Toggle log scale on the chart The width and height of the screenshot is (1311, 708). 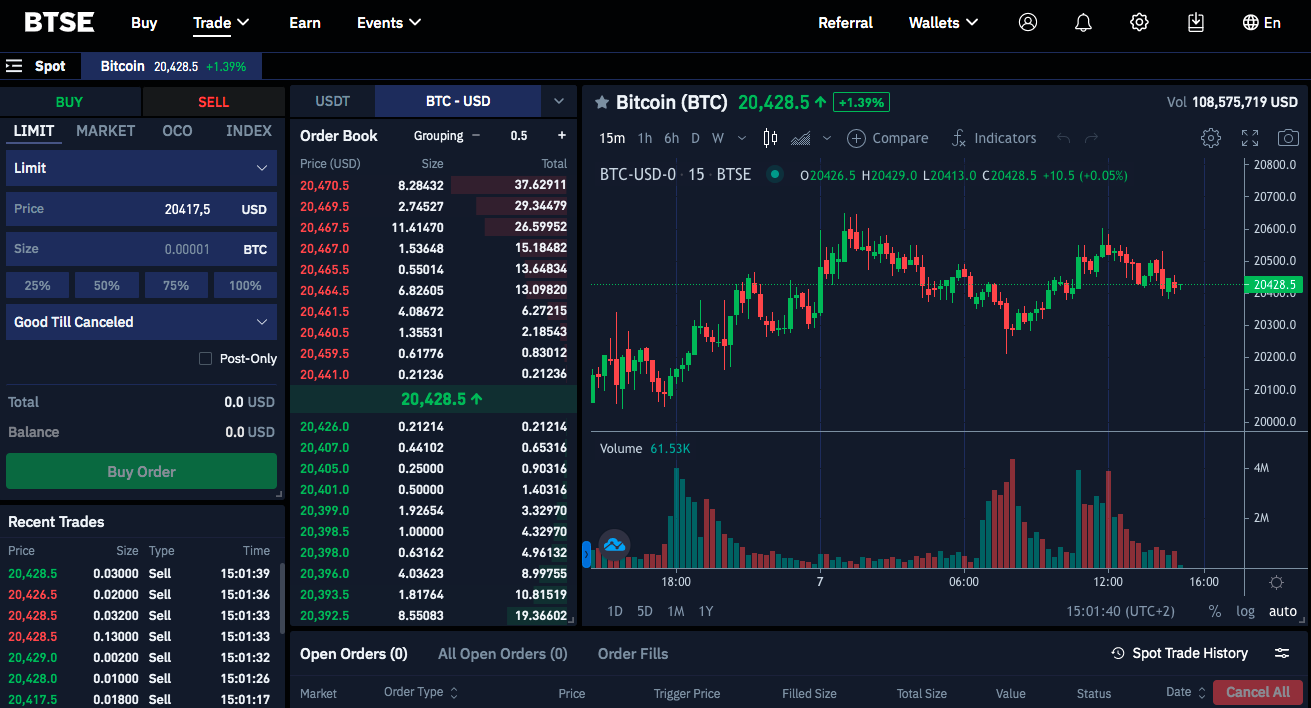(1245, 611)
